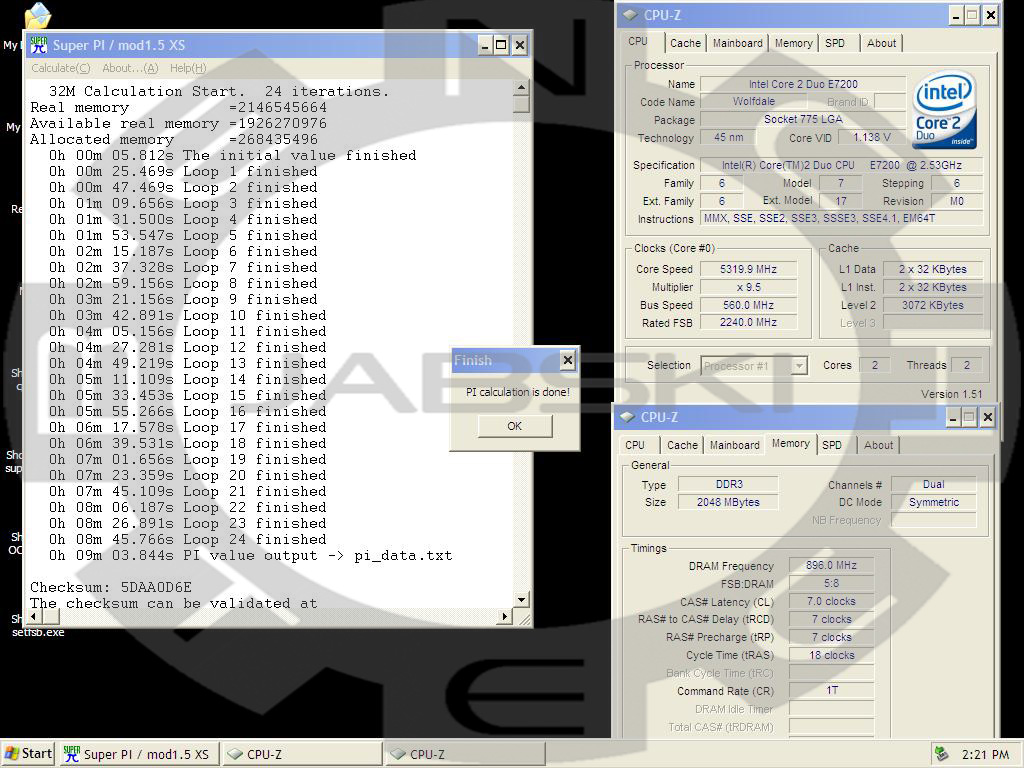Click the DC Mode value Symmetric
Viewport: 1024px width, 768px height.
coord(934,502)
